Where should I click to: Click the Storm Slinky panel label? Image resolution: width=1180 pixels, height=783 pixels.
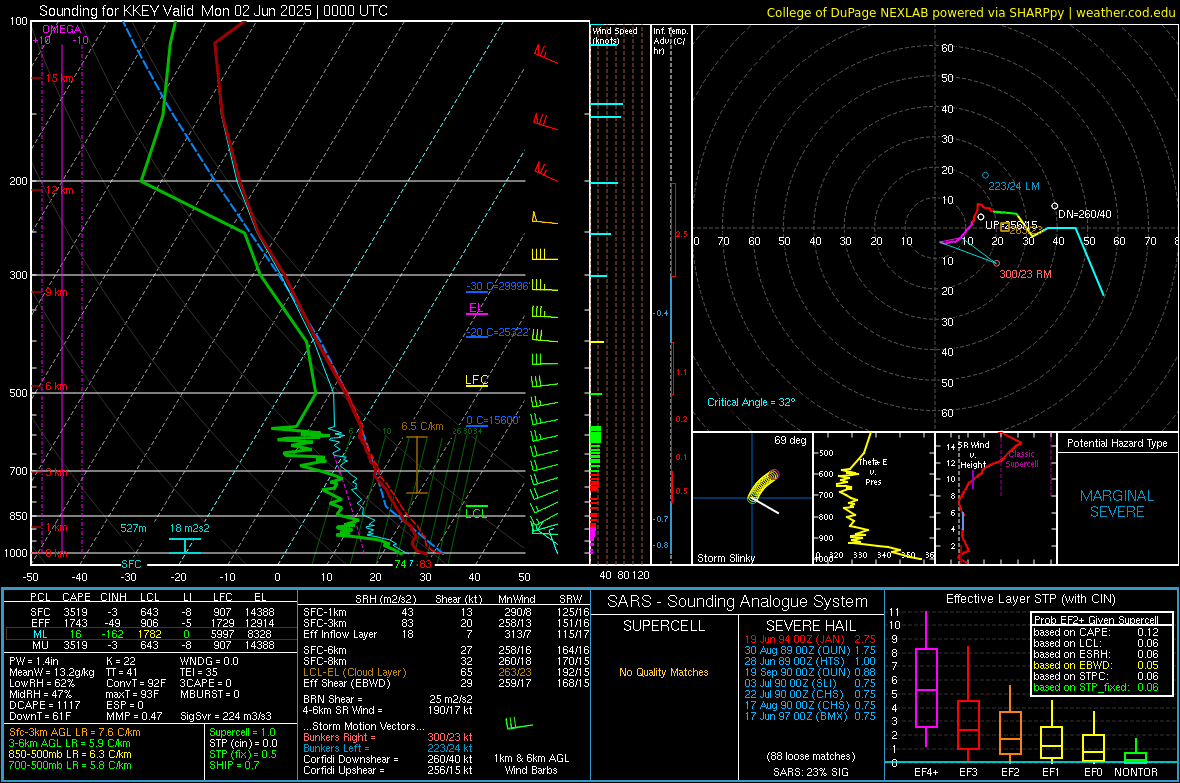click(725, 558)
